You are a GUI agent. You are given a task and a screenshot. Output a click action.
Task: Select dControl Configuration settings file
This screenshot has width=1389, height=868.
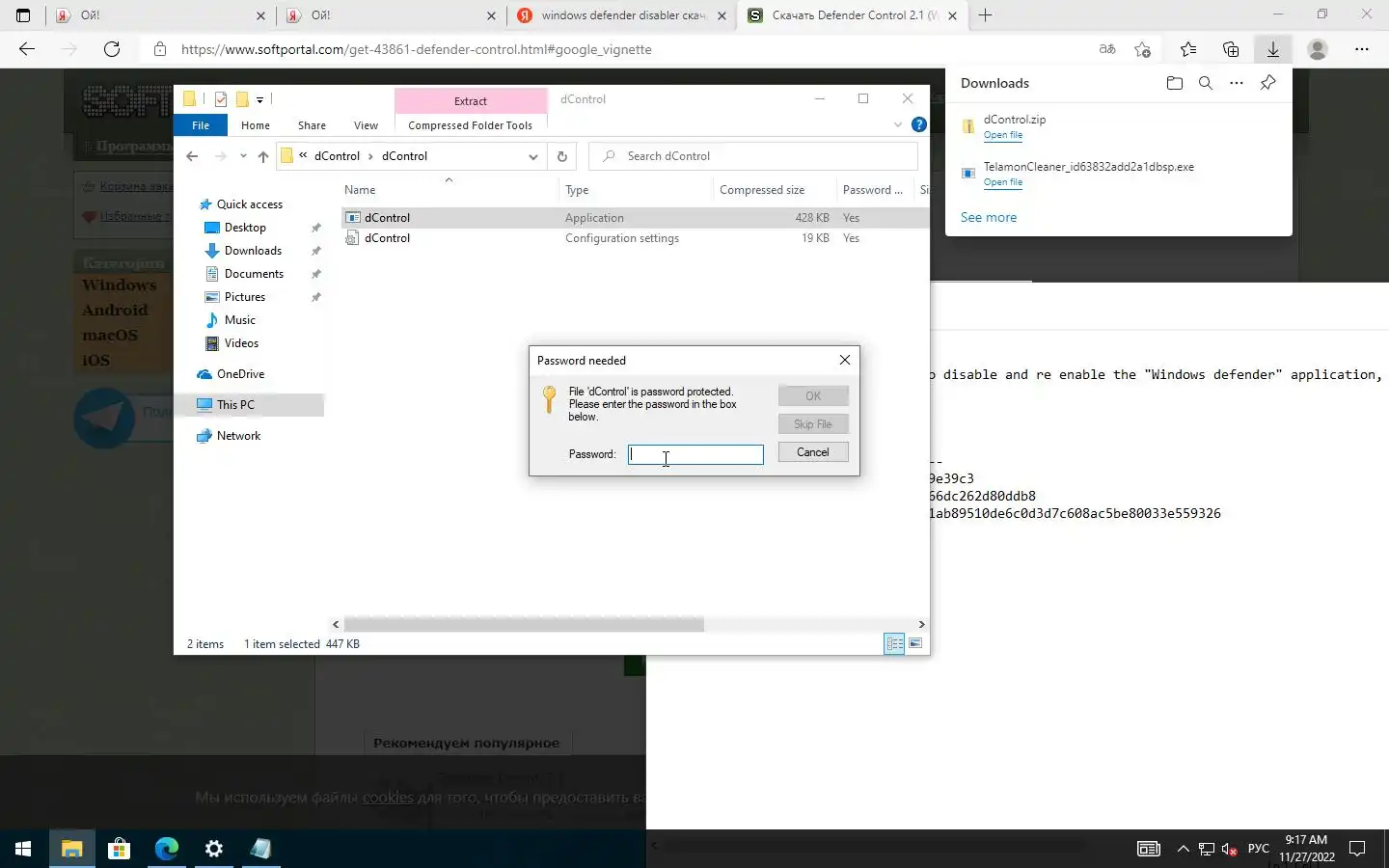[387, 238]
